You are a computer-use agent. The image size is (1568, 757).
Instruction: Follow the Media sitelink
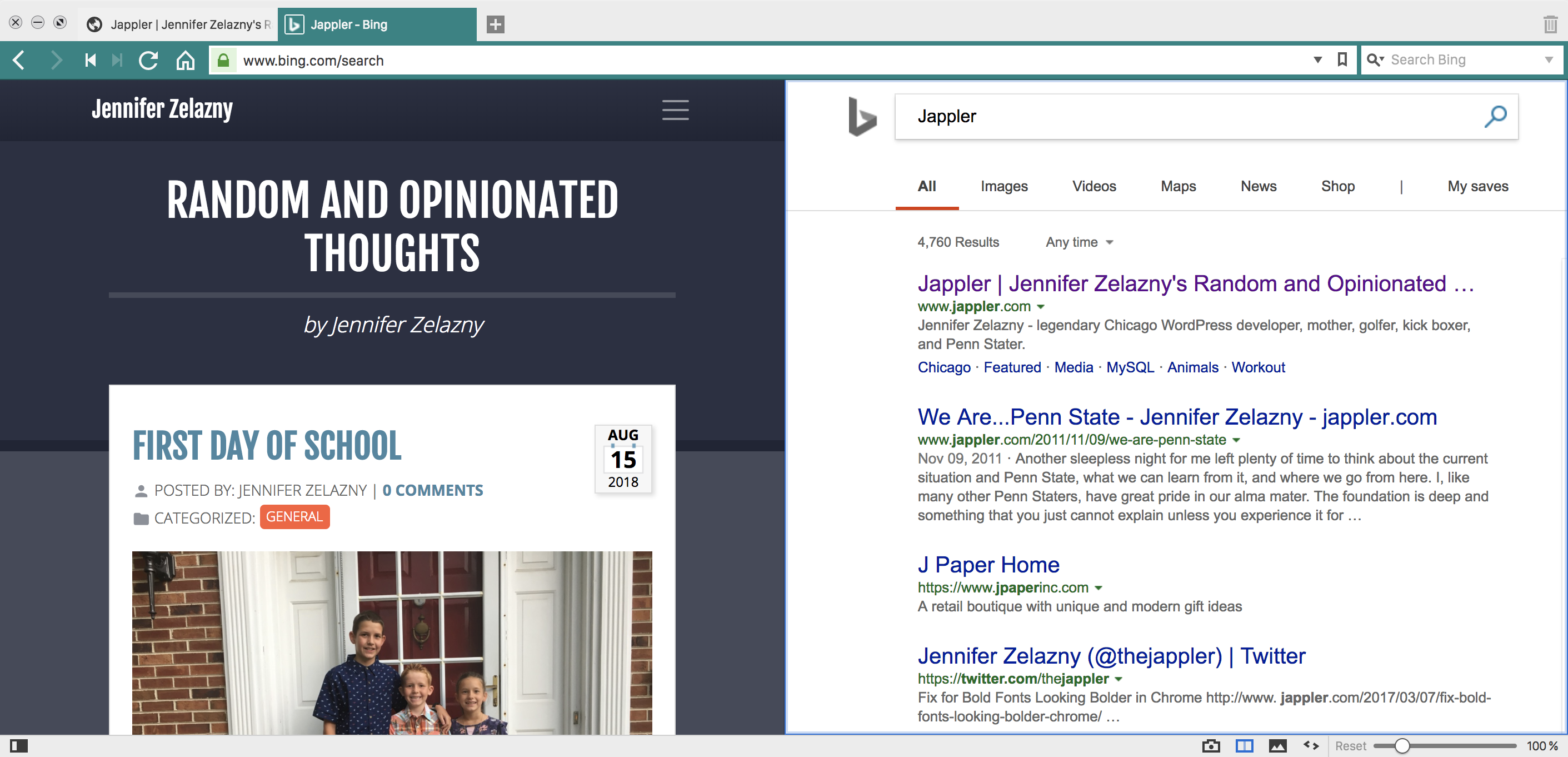pyautogui.click(x=1073, y=367)
